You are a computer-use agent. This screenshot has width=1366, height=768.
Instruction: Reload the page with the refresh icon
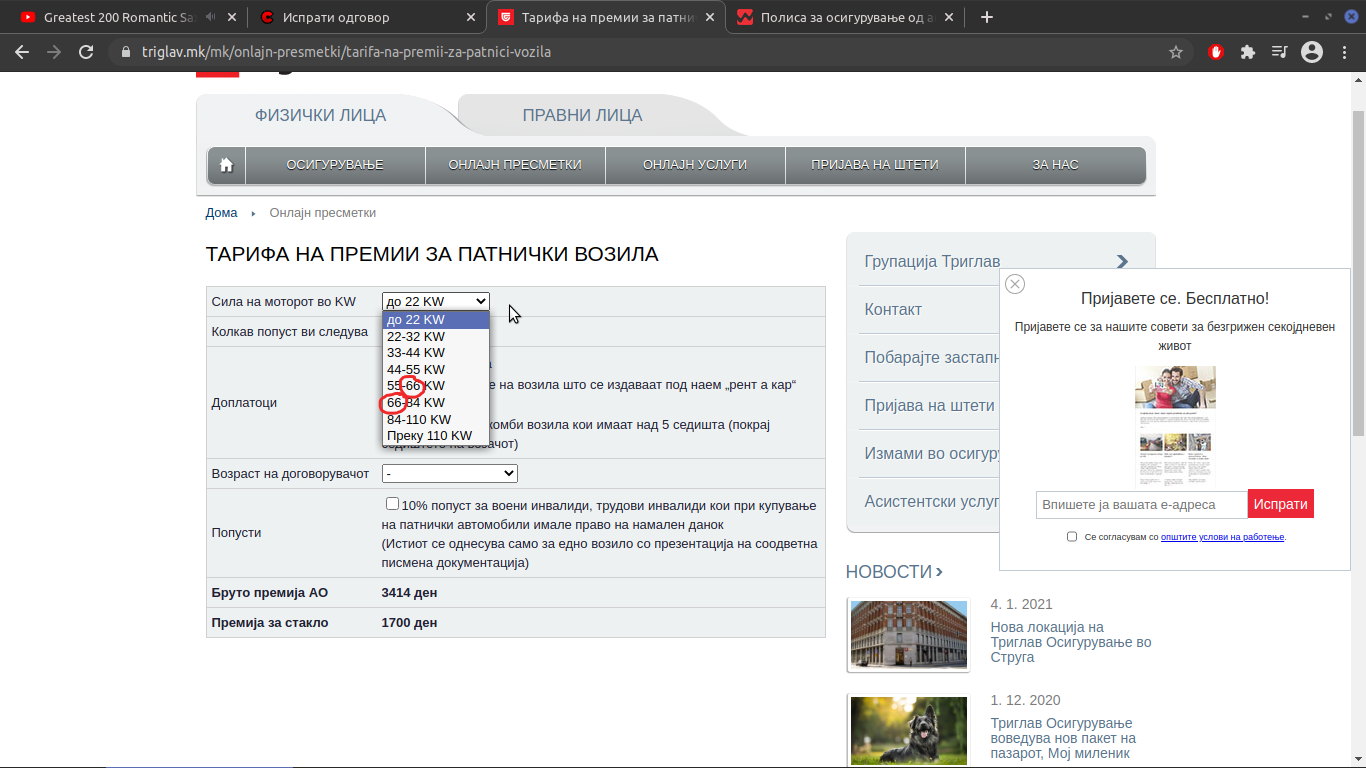(x=86, y=52)
